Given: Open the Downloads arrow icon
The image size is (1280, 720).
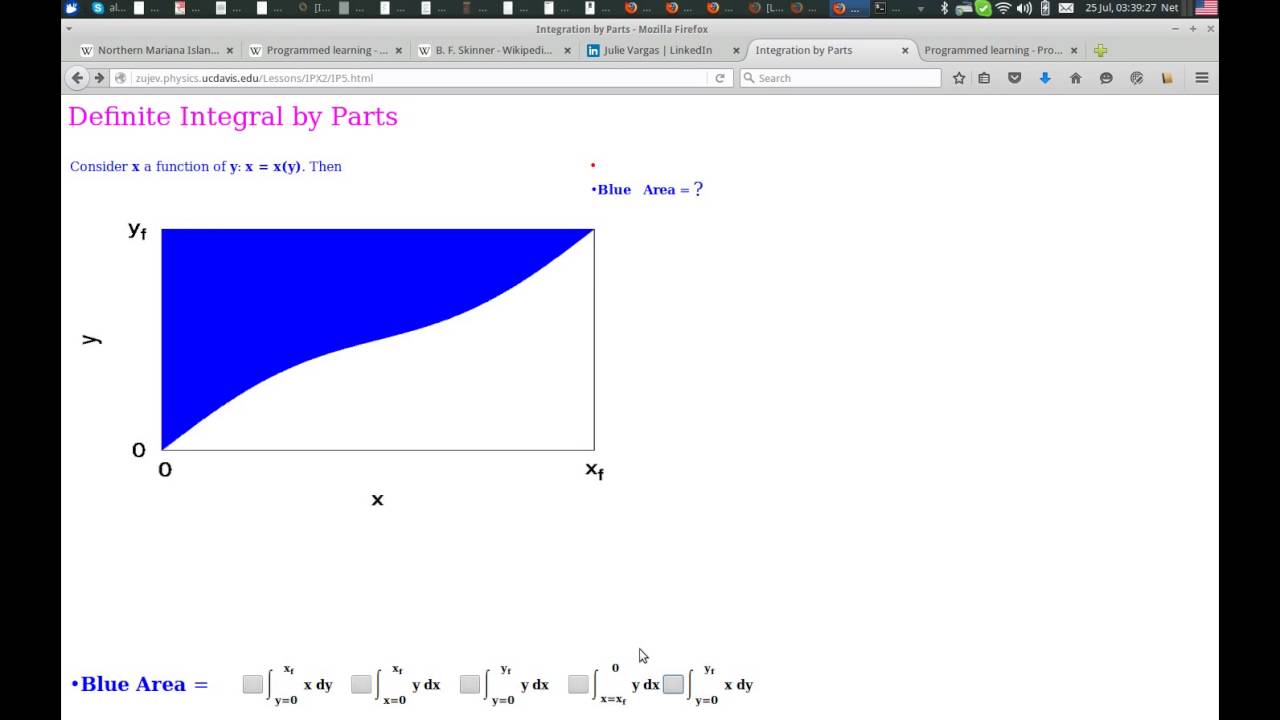Looking at the screenshot, I should coord(1045,78).
